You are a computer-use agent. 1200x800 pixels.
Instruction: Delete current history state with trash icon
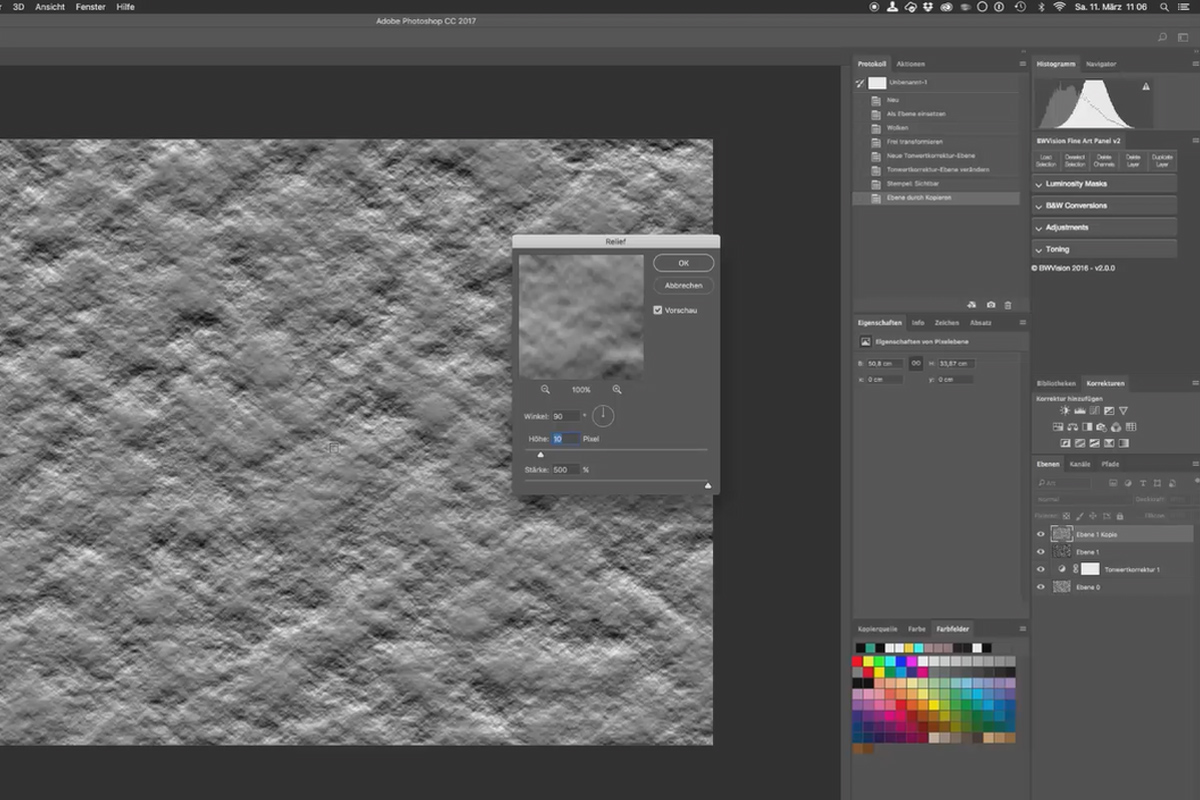click(1008, 304)
